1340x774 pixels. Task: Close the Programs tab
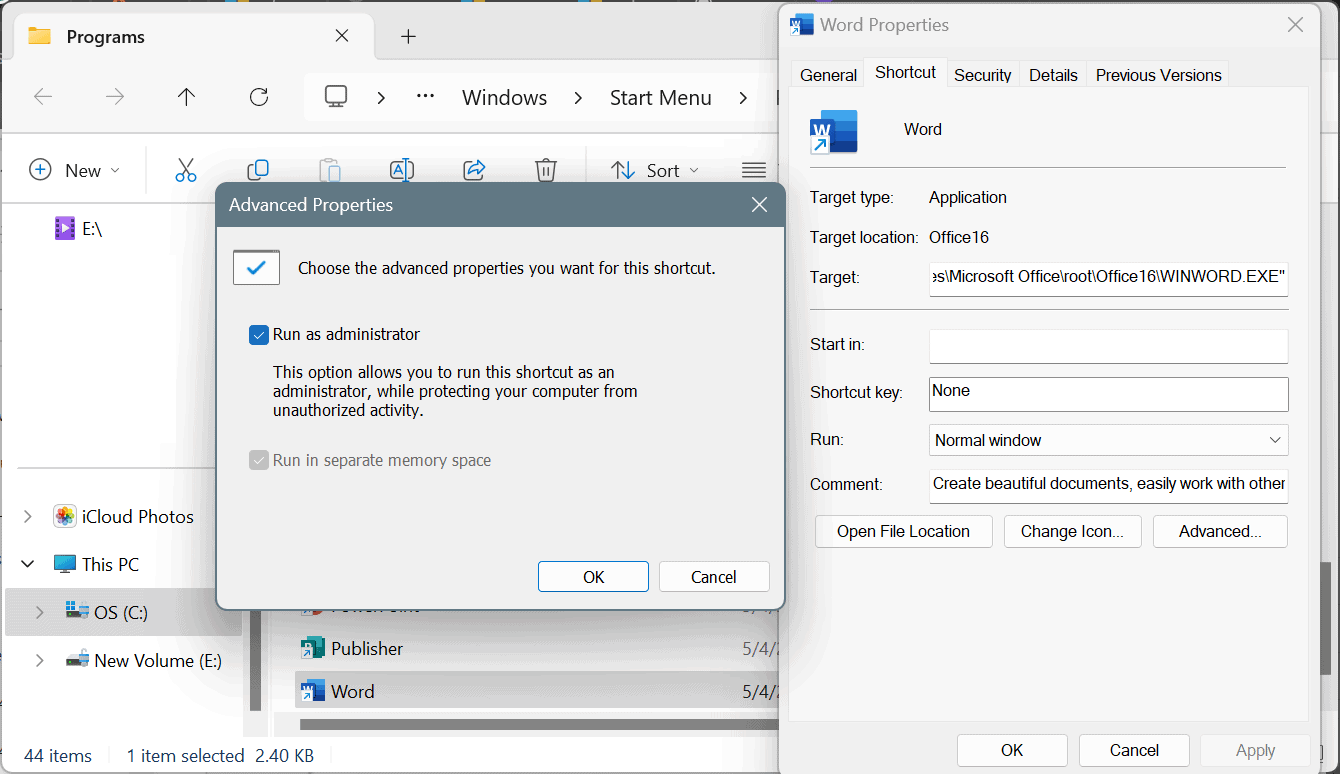[x=342, y=36]
